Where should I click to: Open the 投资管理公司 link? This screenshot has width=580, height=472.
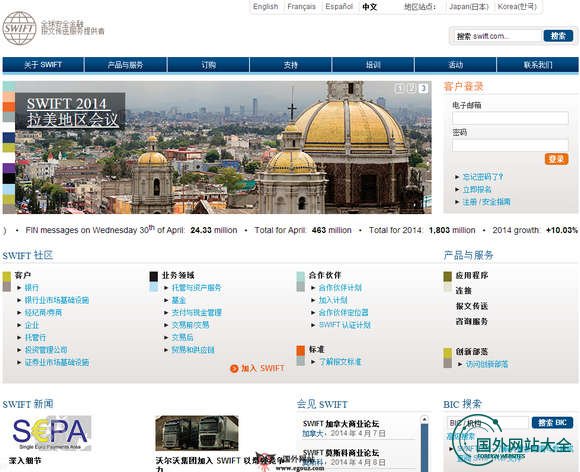pyautogui.click(x=46, y=350)
